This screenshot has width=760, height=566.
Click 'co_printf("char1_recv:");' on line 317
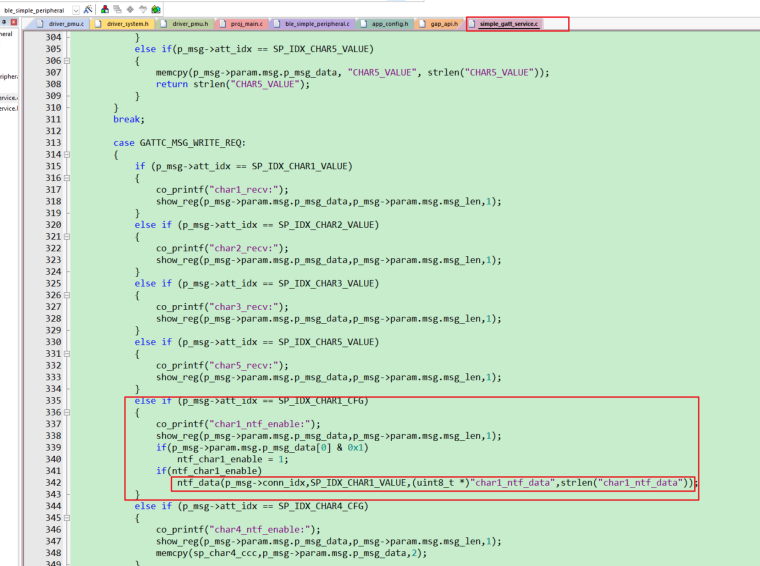click(x=222, y=190)
